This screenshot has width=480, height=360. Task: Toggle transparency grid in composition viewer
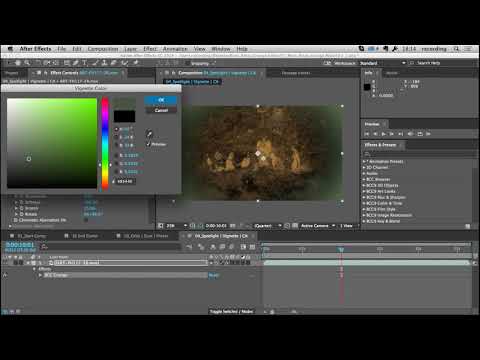coord(295,226)
